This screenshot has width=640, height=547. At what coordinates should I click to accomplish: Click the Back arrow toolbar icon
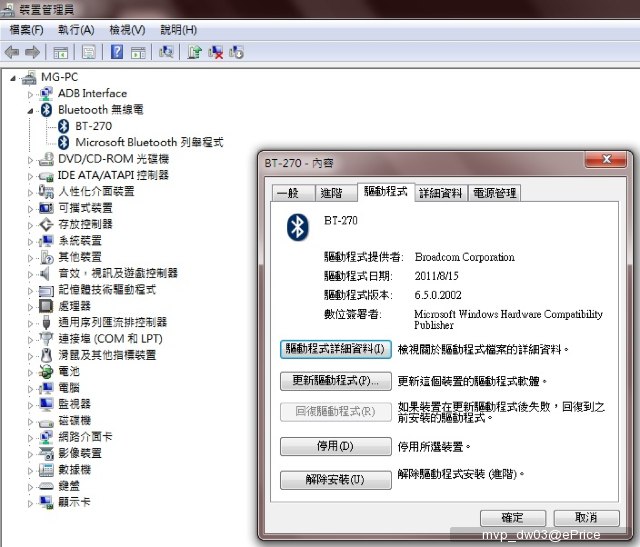12,52
